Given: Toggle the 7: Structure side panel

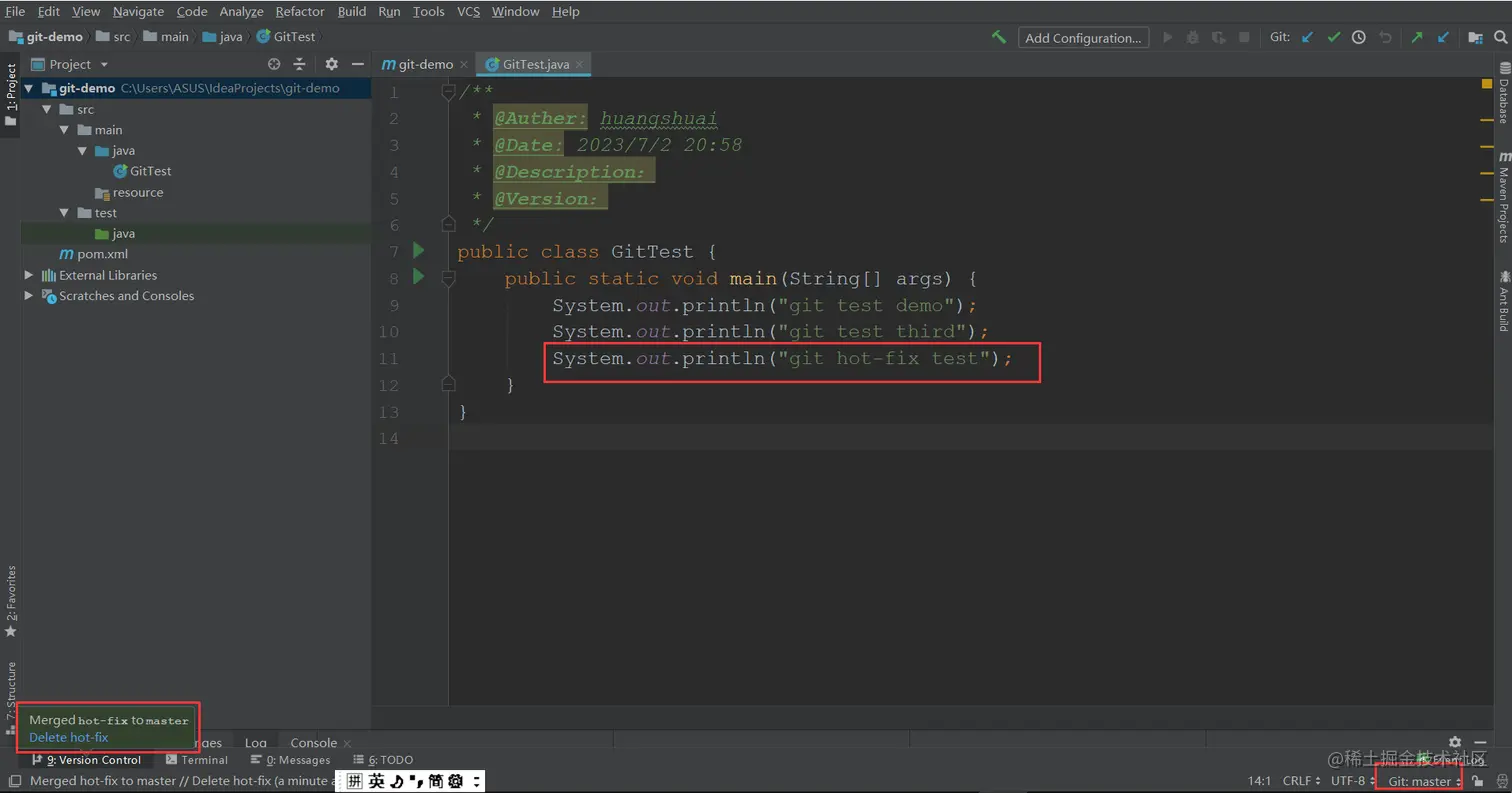Looking at the screenshot, I should click(10, 697).
